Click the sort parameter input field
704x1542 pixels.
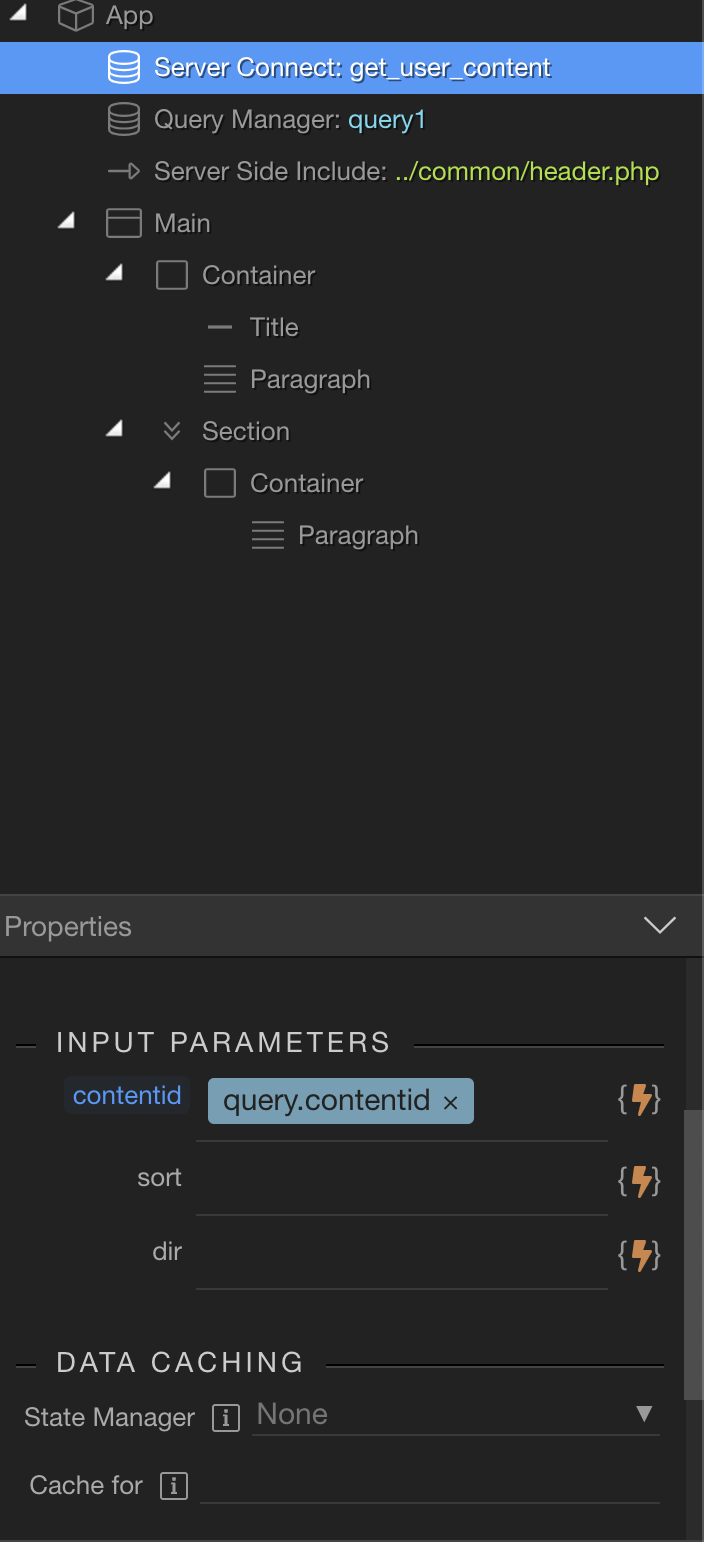[x=402, y=1180]
